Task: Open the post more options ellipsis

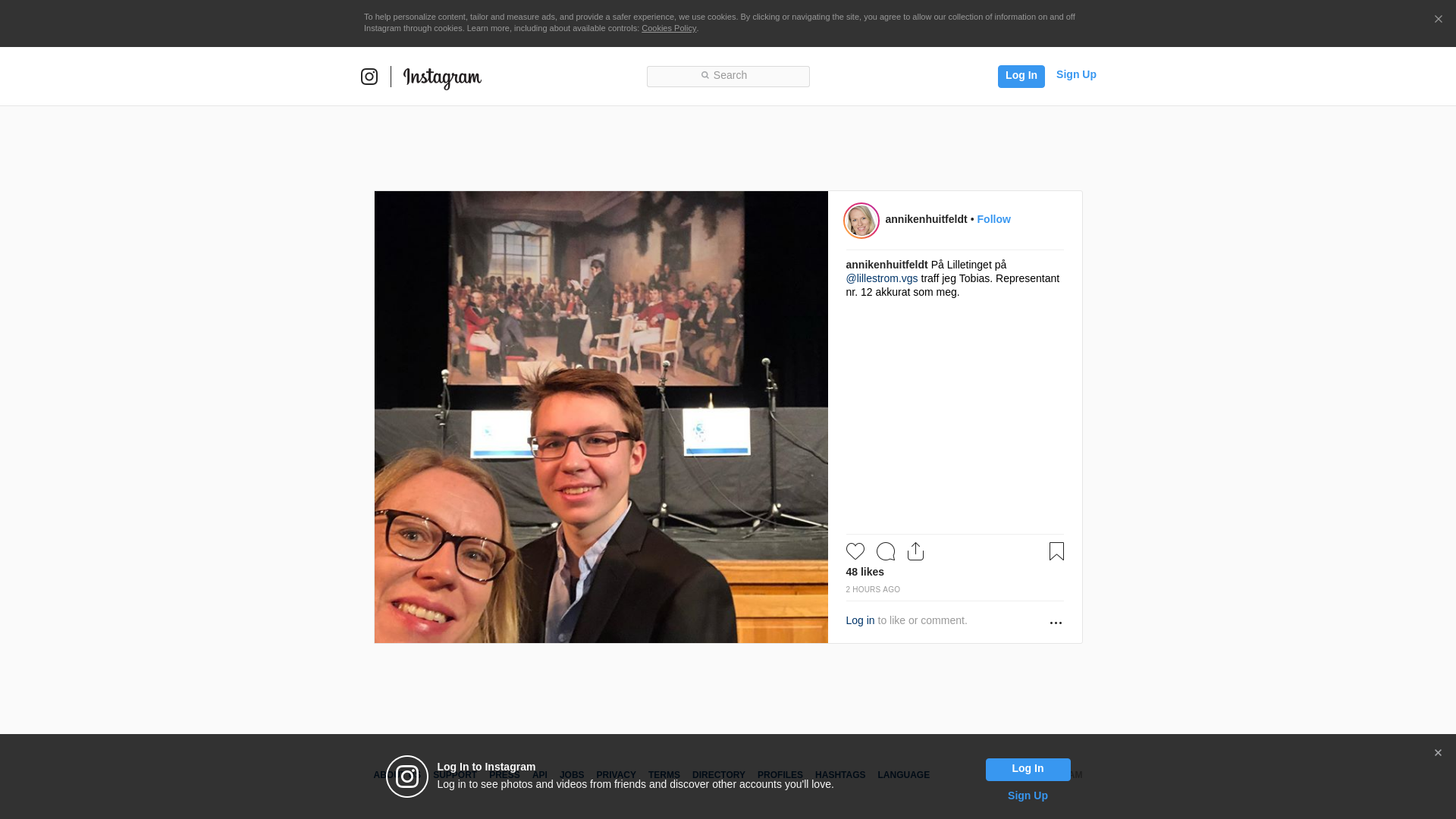Action: click(1056, 623)
